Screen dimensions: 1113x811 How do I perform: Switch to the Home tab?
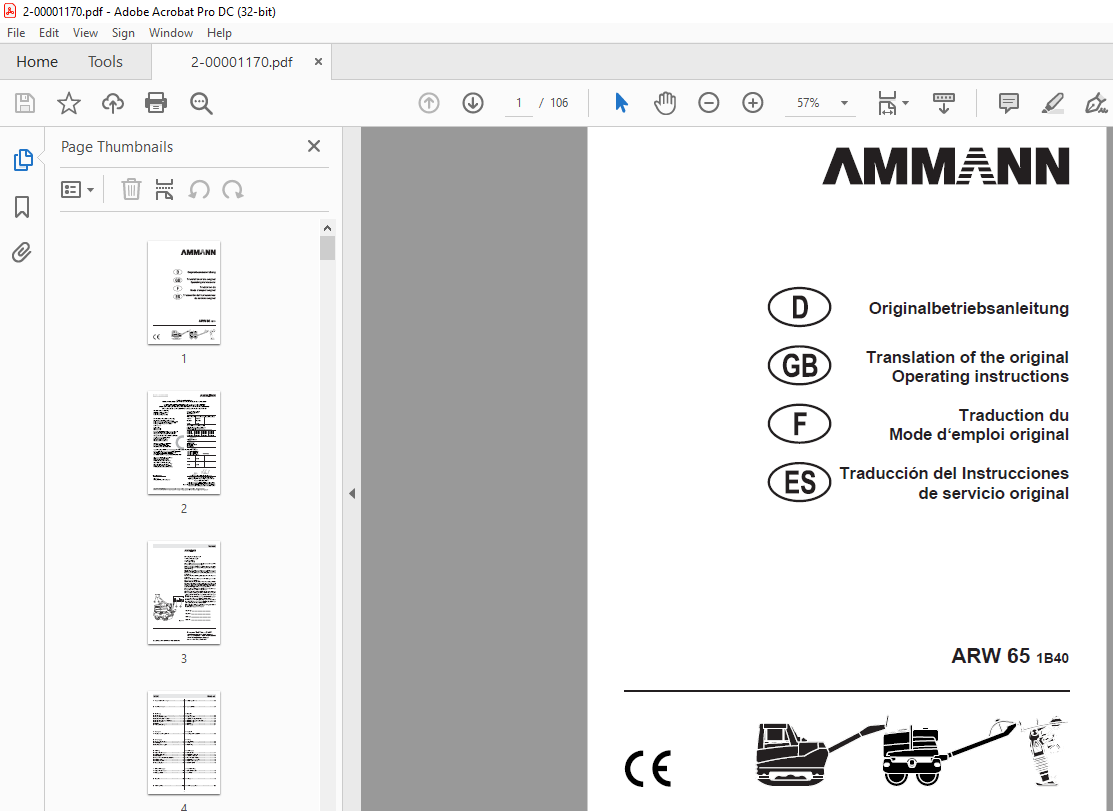[x=37, y=62]
